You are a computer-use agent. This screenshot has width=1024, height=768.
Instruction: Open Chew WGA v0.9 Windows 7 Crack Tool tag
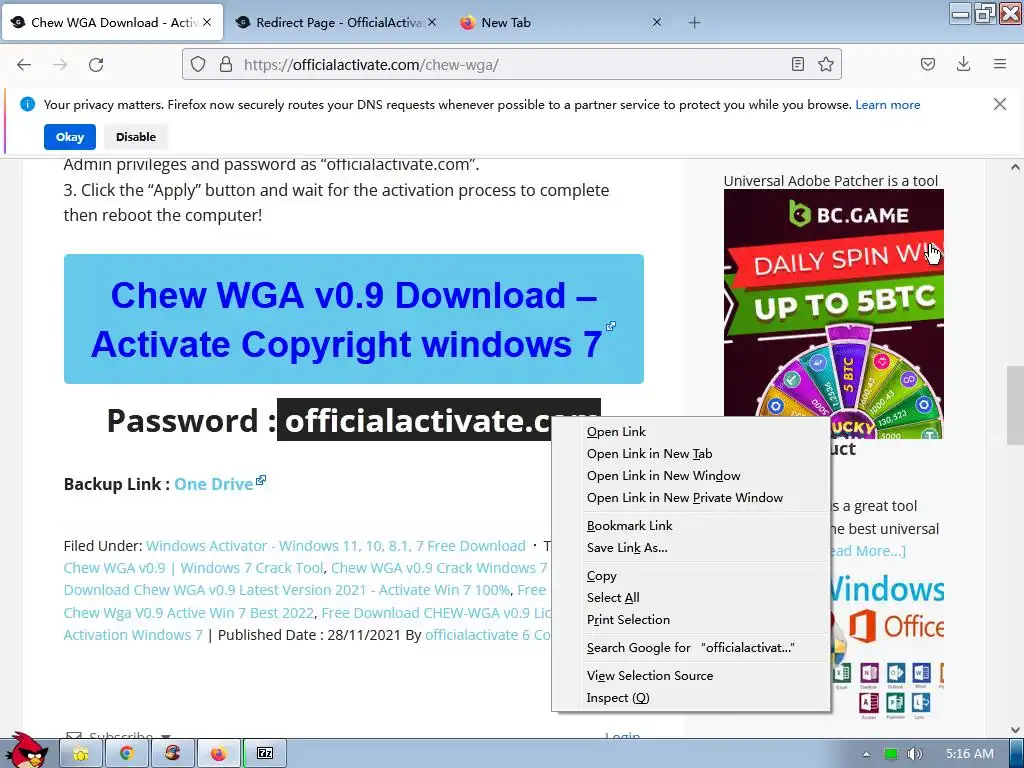(x=193, y=568)
